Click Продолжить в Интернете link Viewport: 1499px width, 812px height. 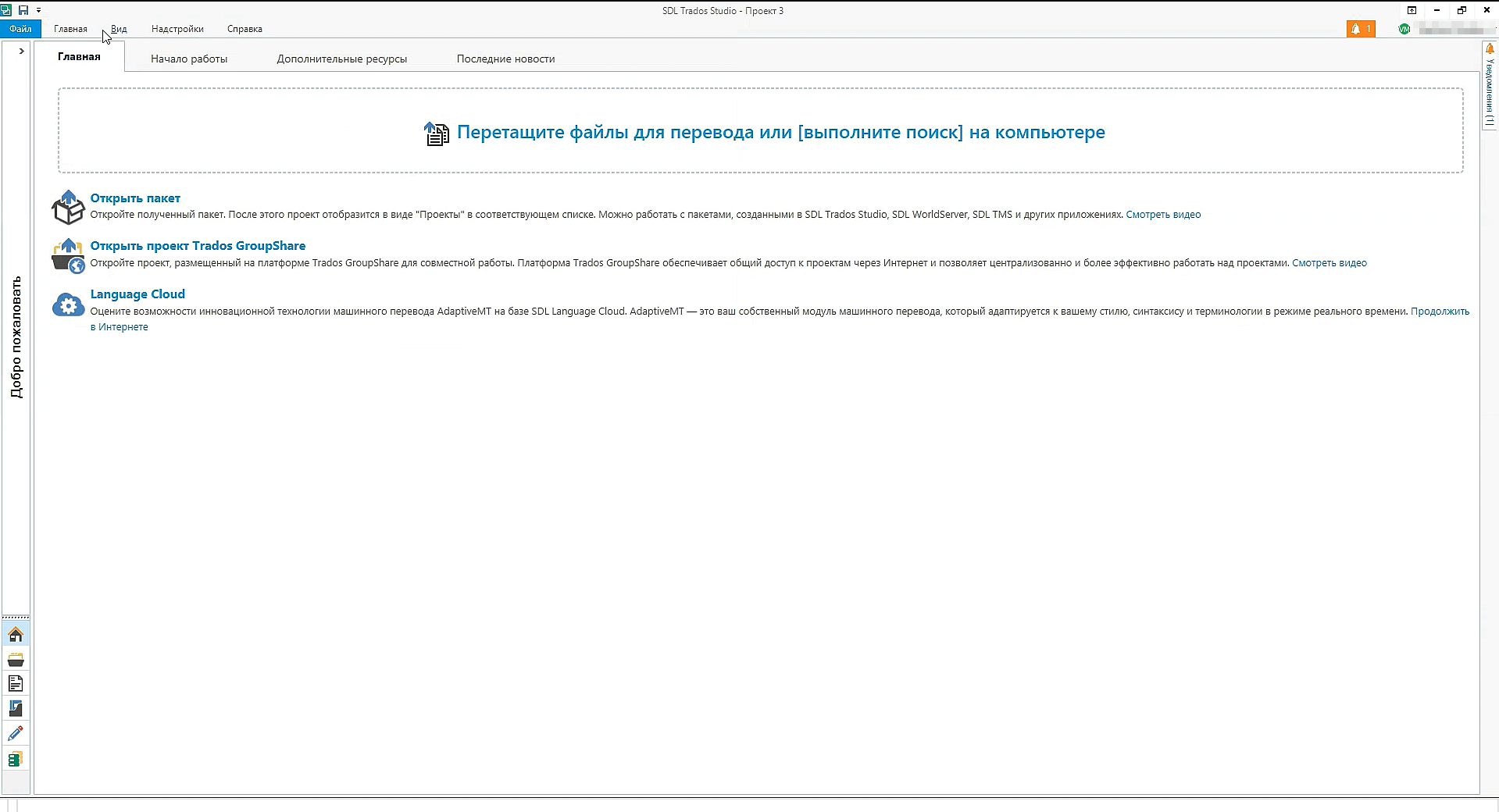tap(1440, 311)
